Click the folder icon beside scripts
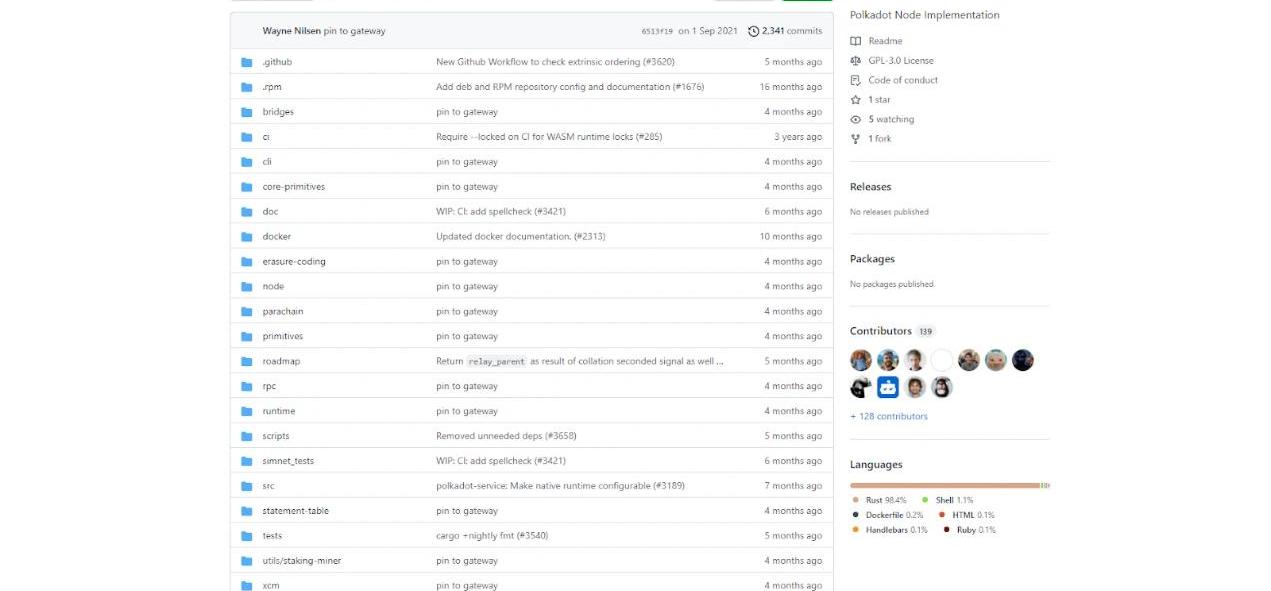The height and width of the screenshot is (591, 1271). 247,436
